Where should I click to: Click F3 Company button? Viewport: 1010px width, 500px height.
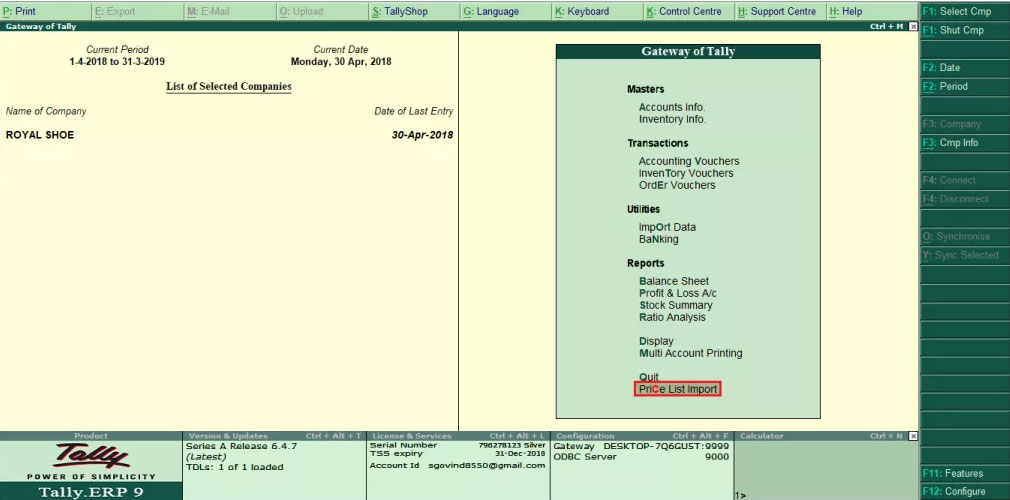click(x=965, y=124)
